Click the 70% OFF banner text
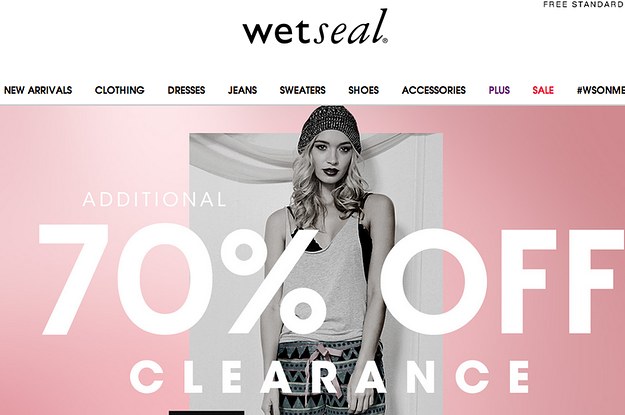 pos(331,281)
